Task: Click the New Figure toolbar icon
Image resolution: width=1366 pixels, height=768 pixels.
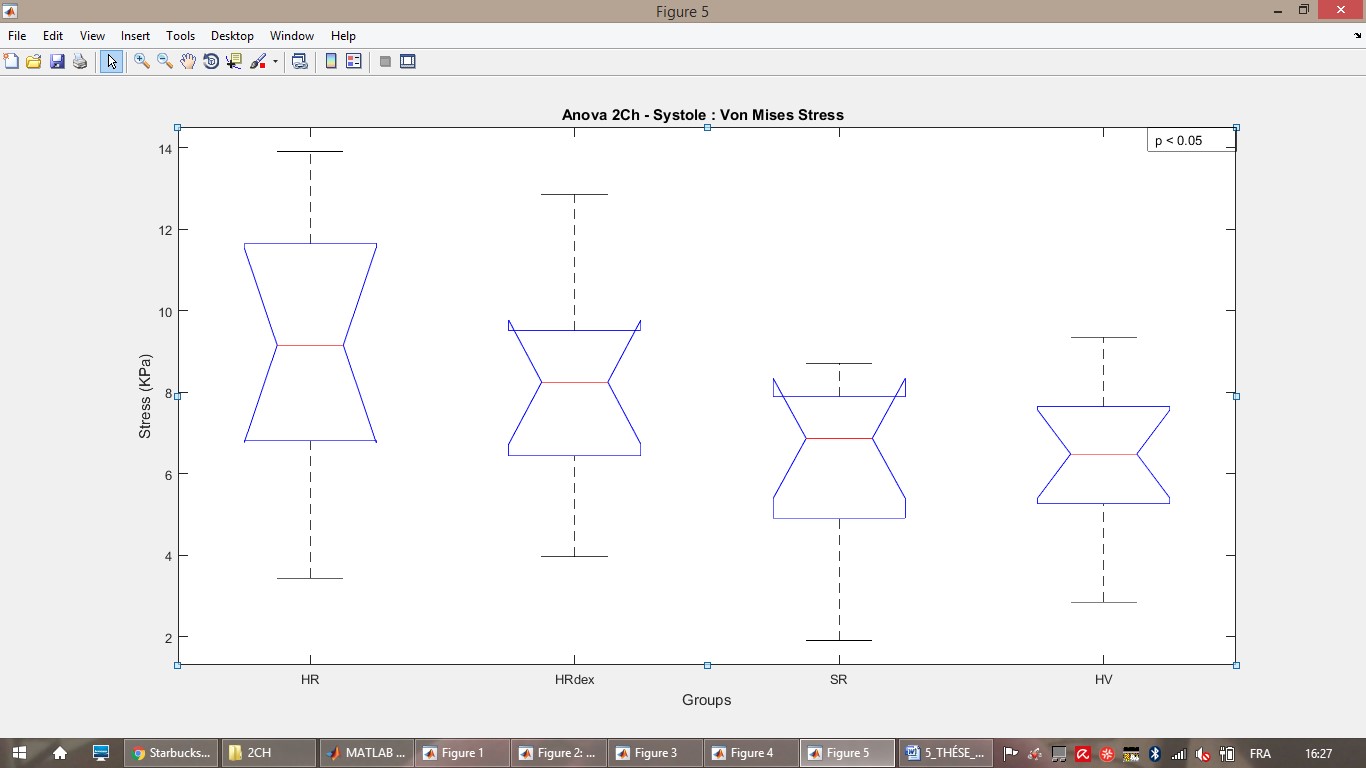Action: (x=11, y=62)
